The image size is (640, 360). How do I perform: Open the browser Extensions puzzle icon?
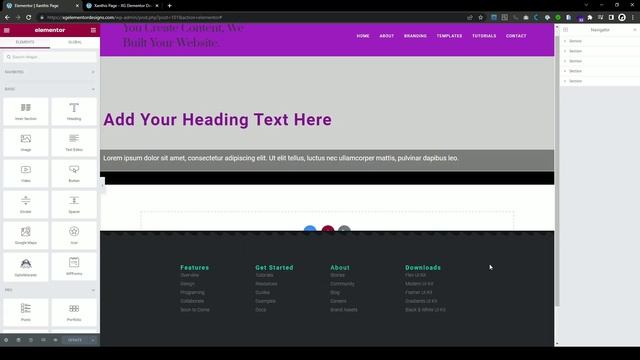(x=590, y=18)
